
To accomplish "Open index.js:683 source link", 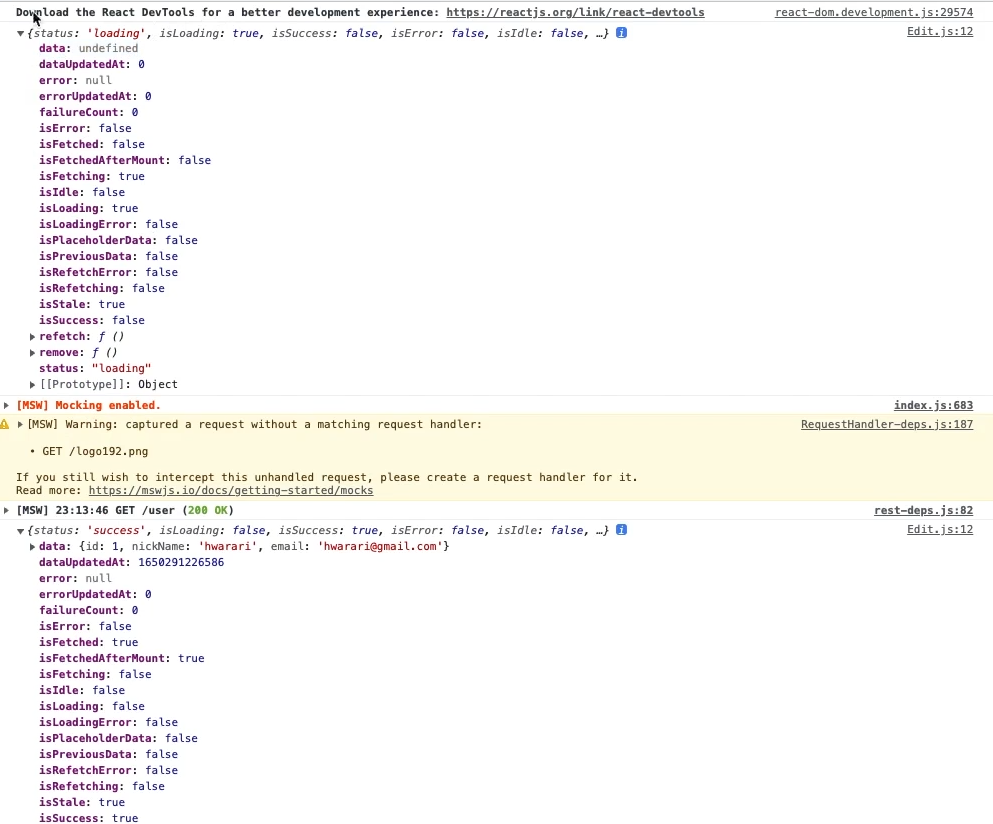I will point(933,405).
